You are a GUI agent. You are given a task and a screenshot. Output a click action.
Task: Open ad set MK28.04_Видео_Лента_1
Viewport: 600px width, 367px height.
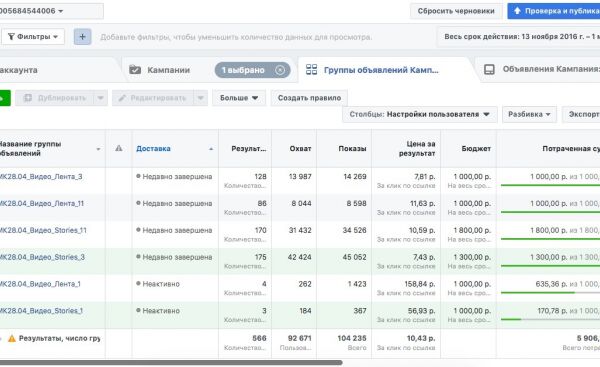tap(40, 284)
